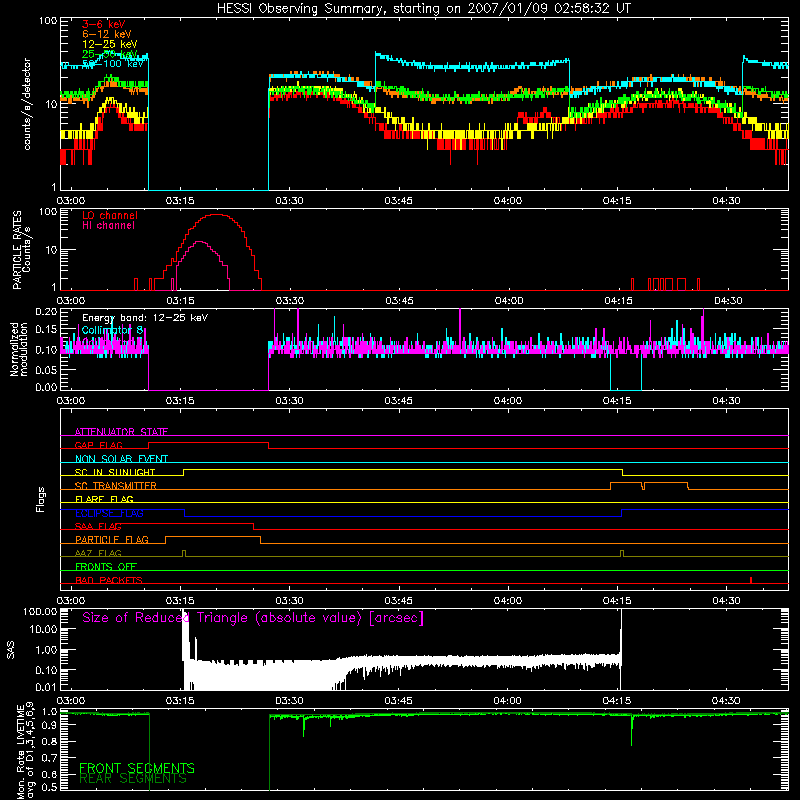
Task: Click the '0.20' modulation axis tick label
Action: click(x=46, y=312)
